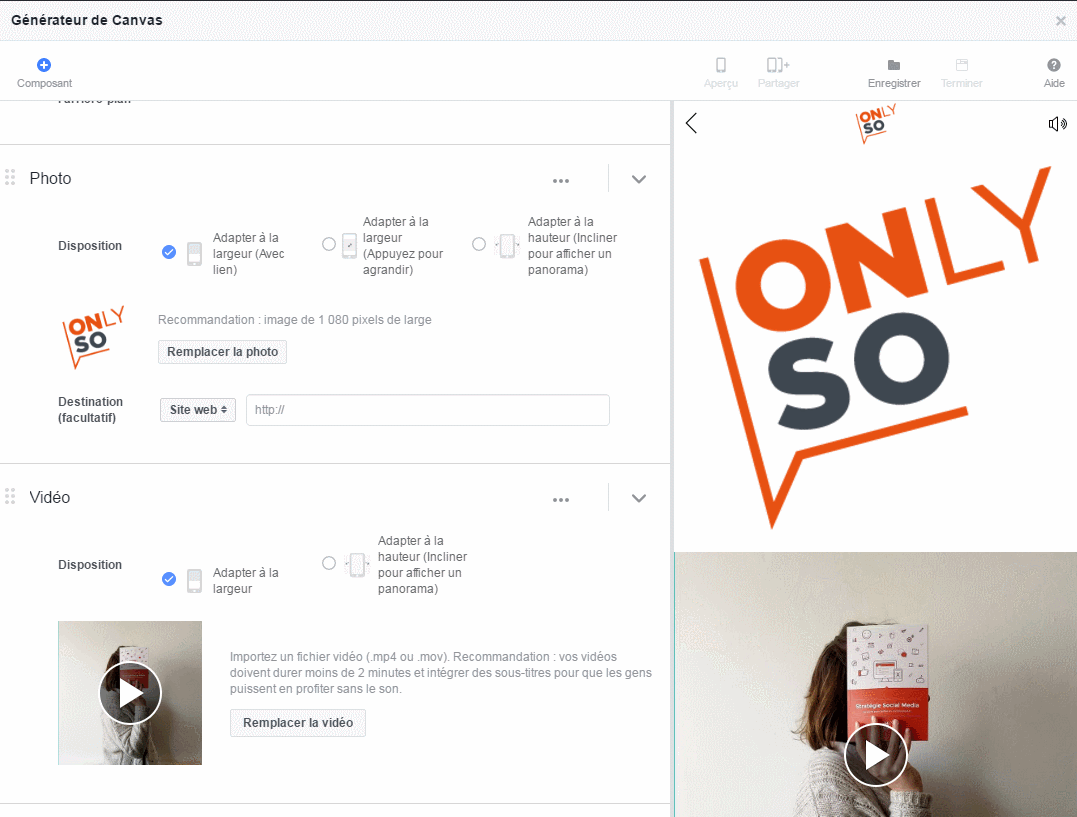1077x817 pixels.
Task: Click the Vidéo section title
Action: click(x=49, y=497)
